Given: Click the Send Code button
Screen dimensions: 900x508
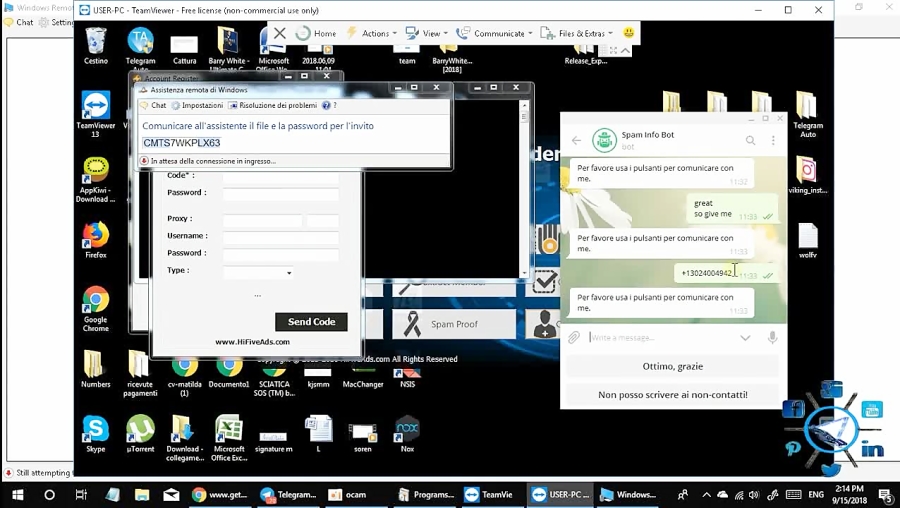Looking at the screenshot, I should pos(311,322).
